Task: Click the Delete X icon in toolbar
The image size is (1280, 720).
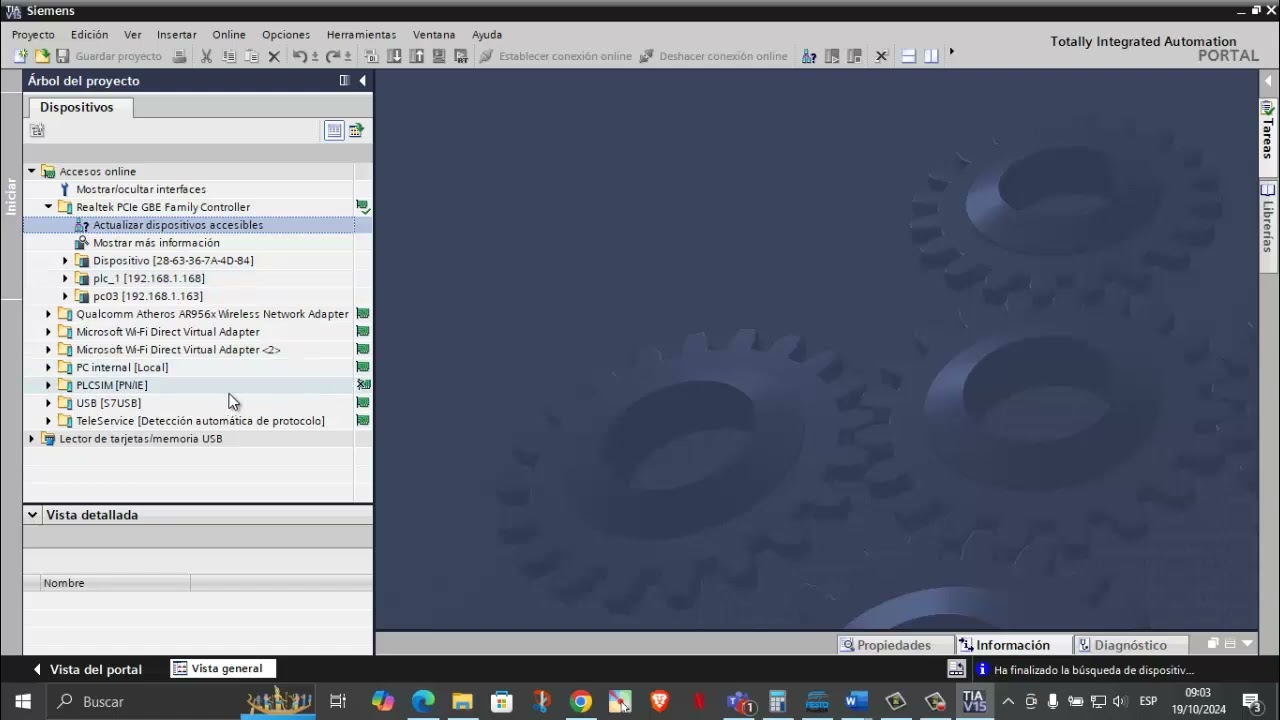Action: 274,56
